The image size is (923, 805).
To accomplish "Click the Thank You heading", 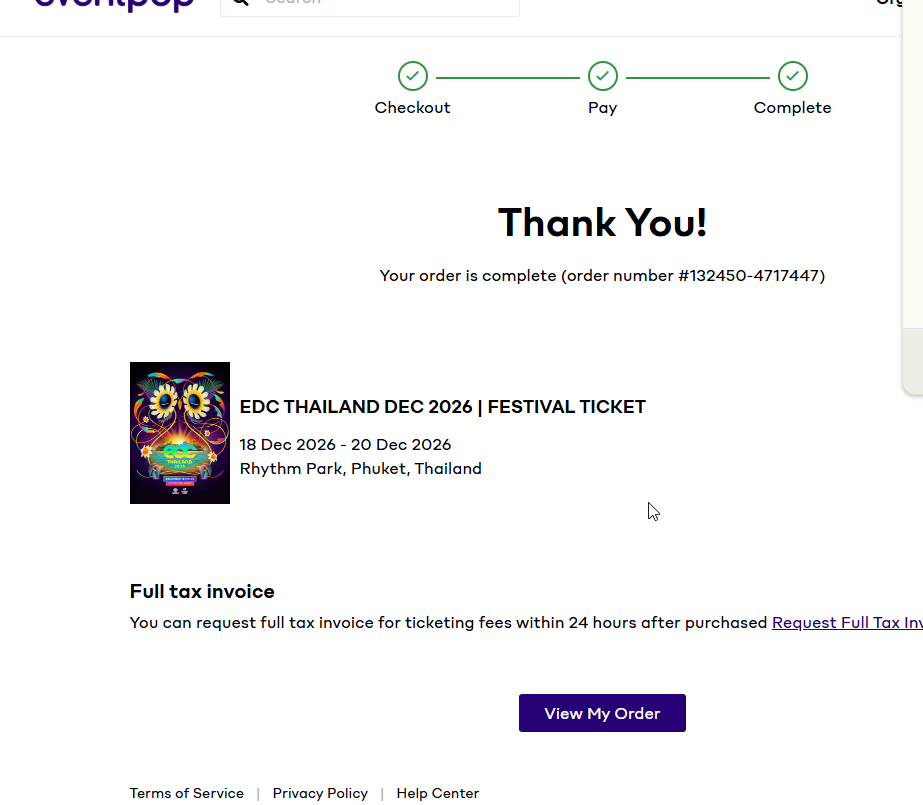I will pos(602,222).
